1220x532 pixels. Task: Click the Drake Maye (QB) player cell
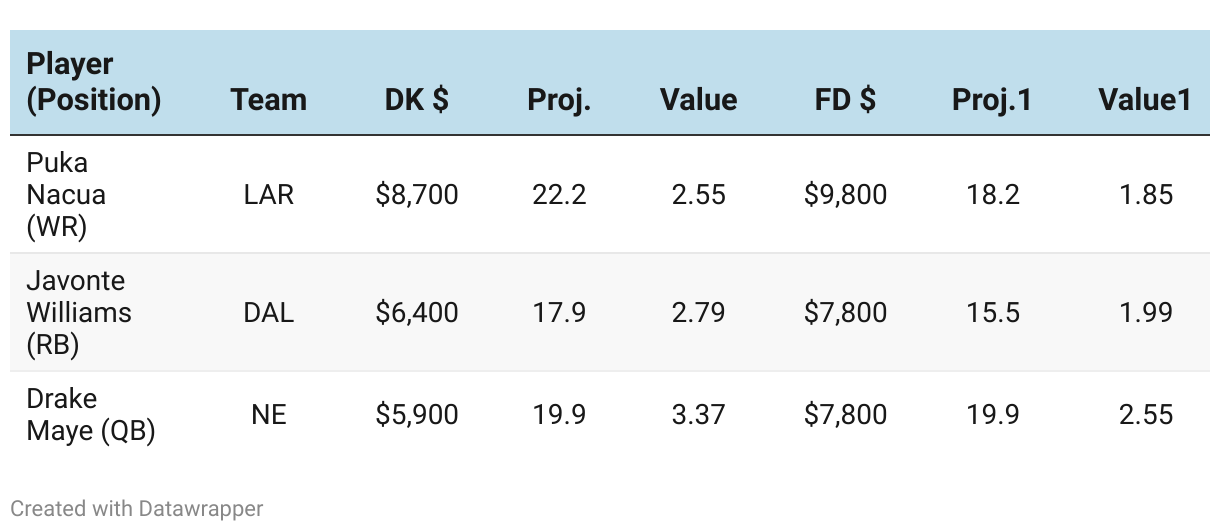pos(90,414)
